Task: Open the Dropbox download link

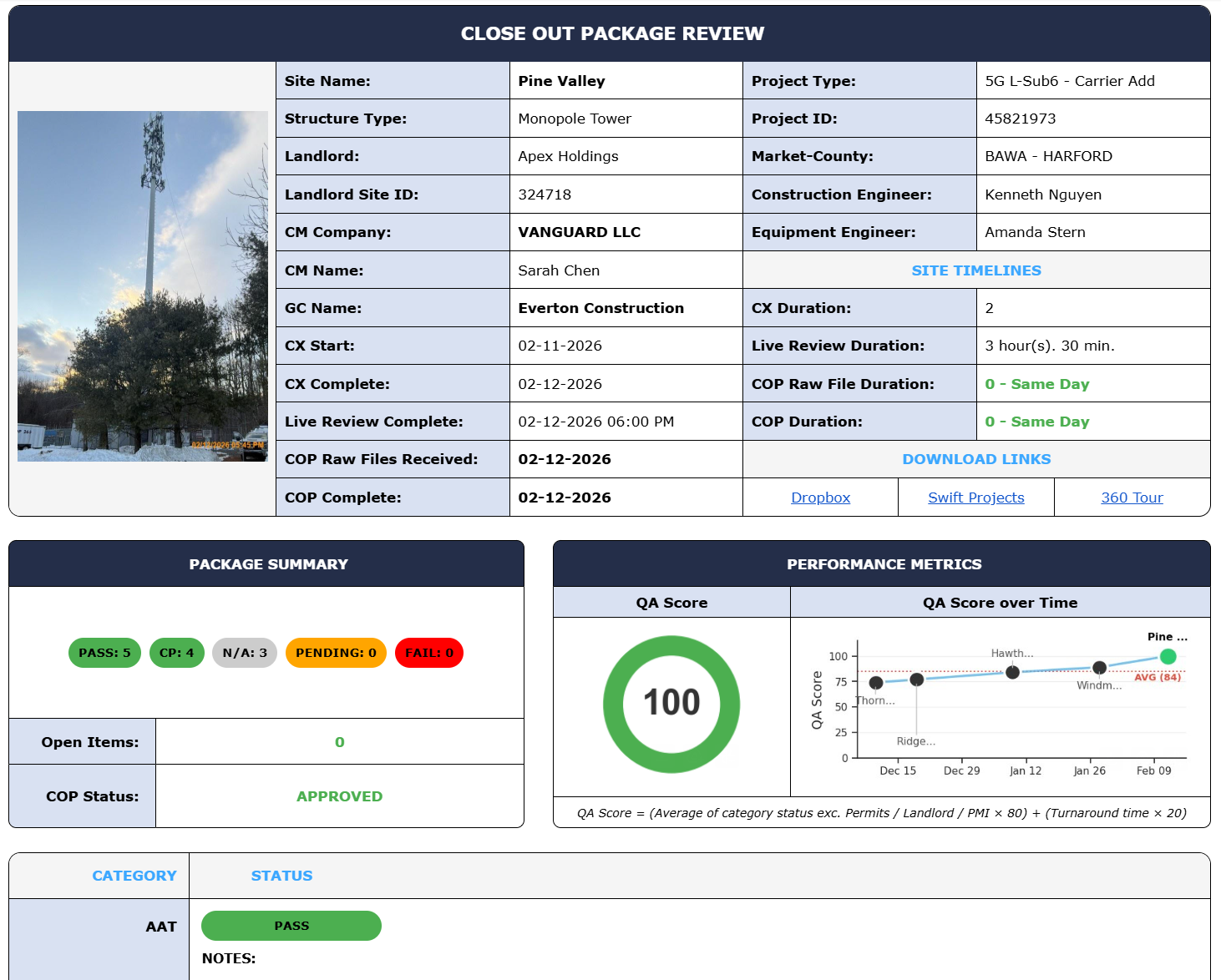Action: point(820,497)
